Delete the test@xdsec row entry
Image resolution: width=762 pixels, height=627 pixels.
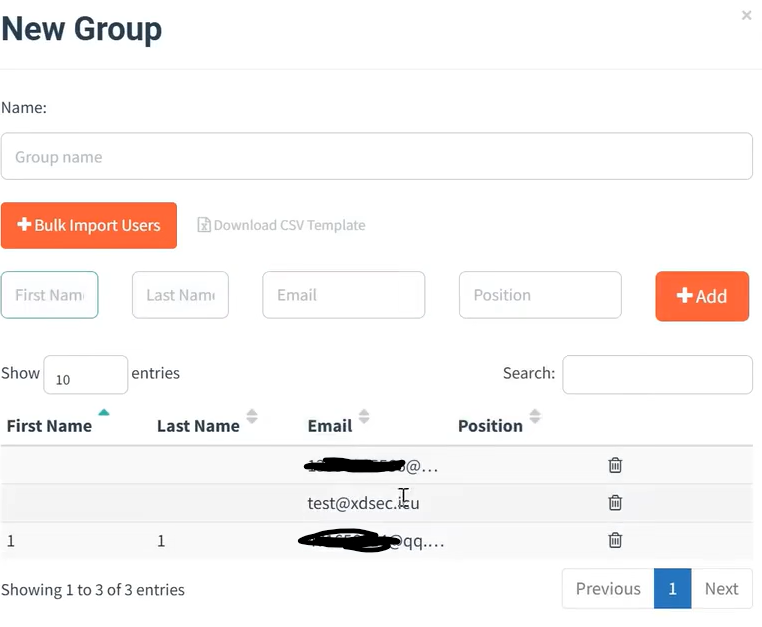tap(615, 503)
